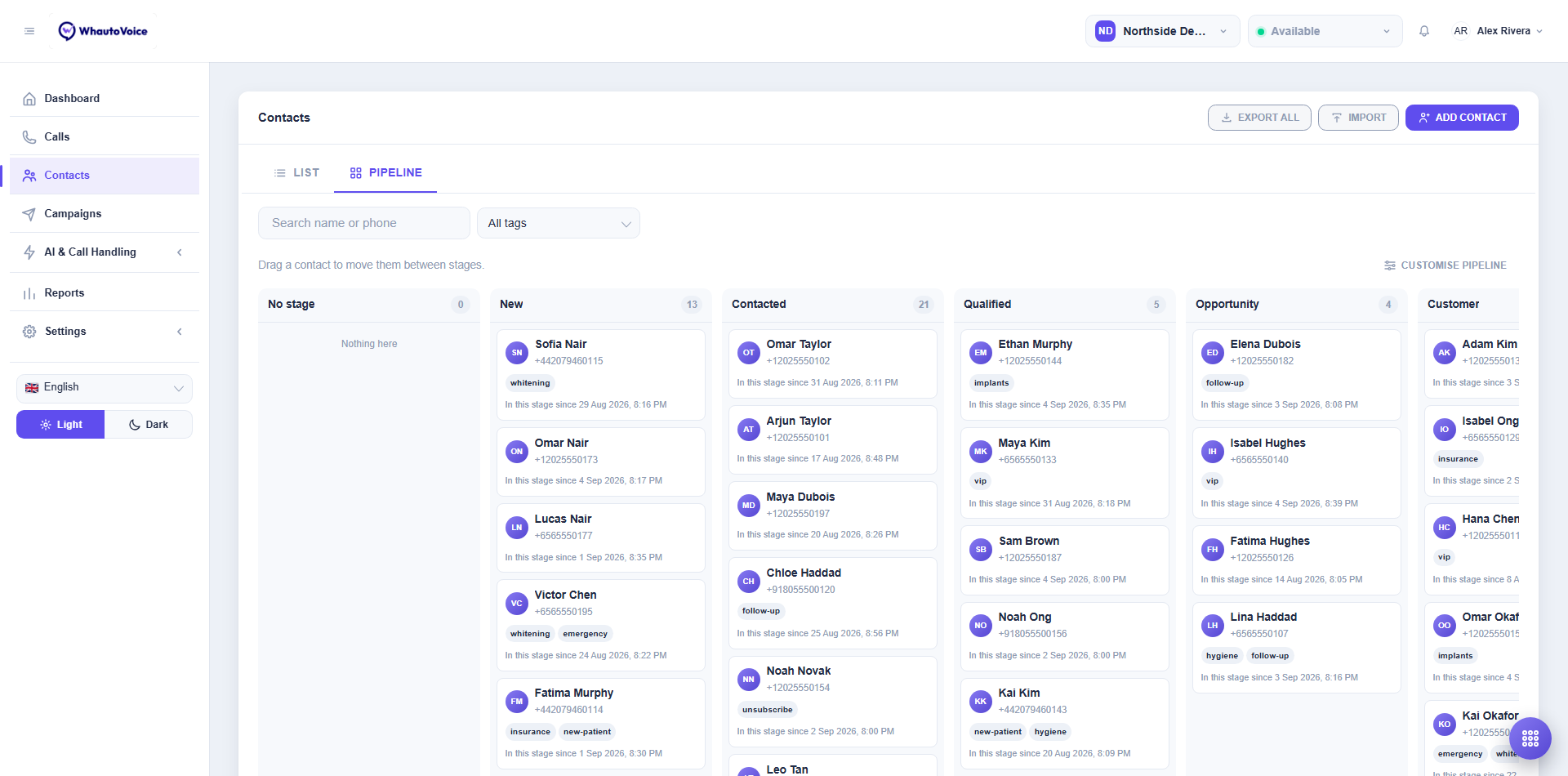Viewport: 1568px width, 776px height.
Task: Go to the Calls phone icon
Action: (29, 137)
